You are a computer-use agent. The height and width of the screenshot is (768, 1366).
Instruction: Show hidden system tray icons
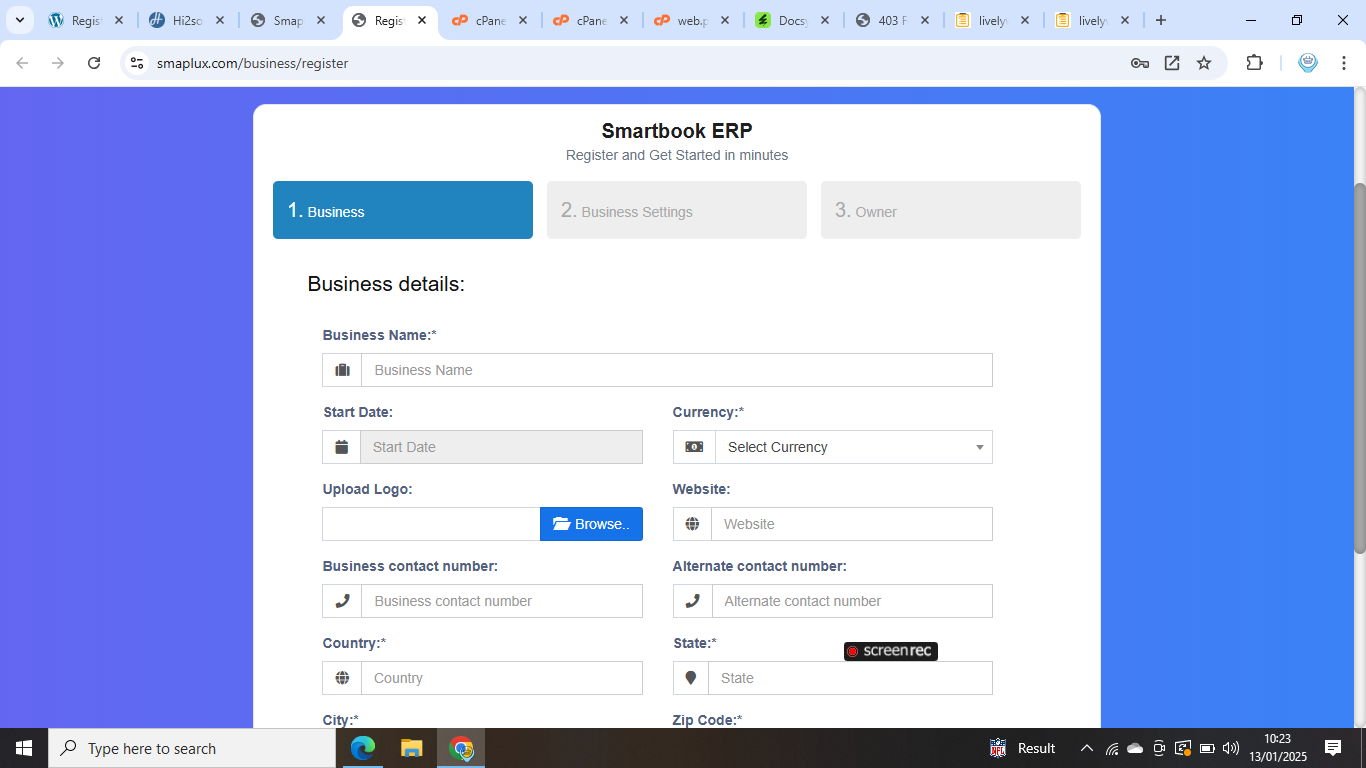coord(1086,748)
